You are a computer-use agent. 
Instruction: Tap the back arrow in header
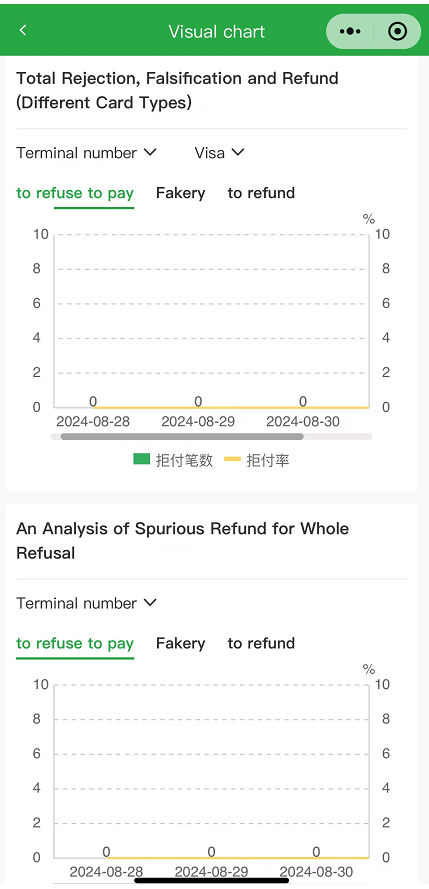click(x=23, y=30)
